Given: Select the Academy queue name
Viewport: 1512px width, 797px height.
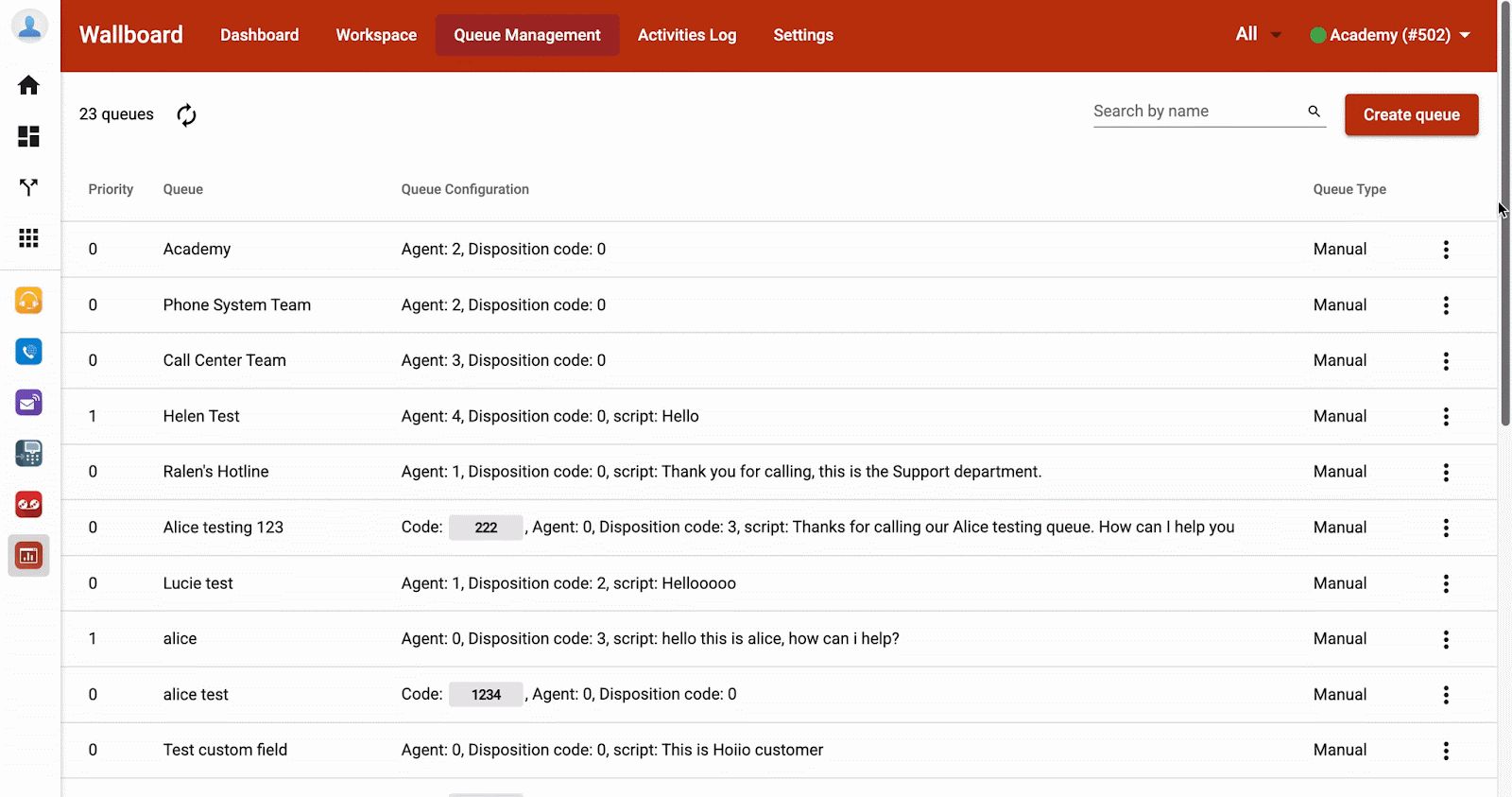Looking at the screenshot, I should coord(197,249).
